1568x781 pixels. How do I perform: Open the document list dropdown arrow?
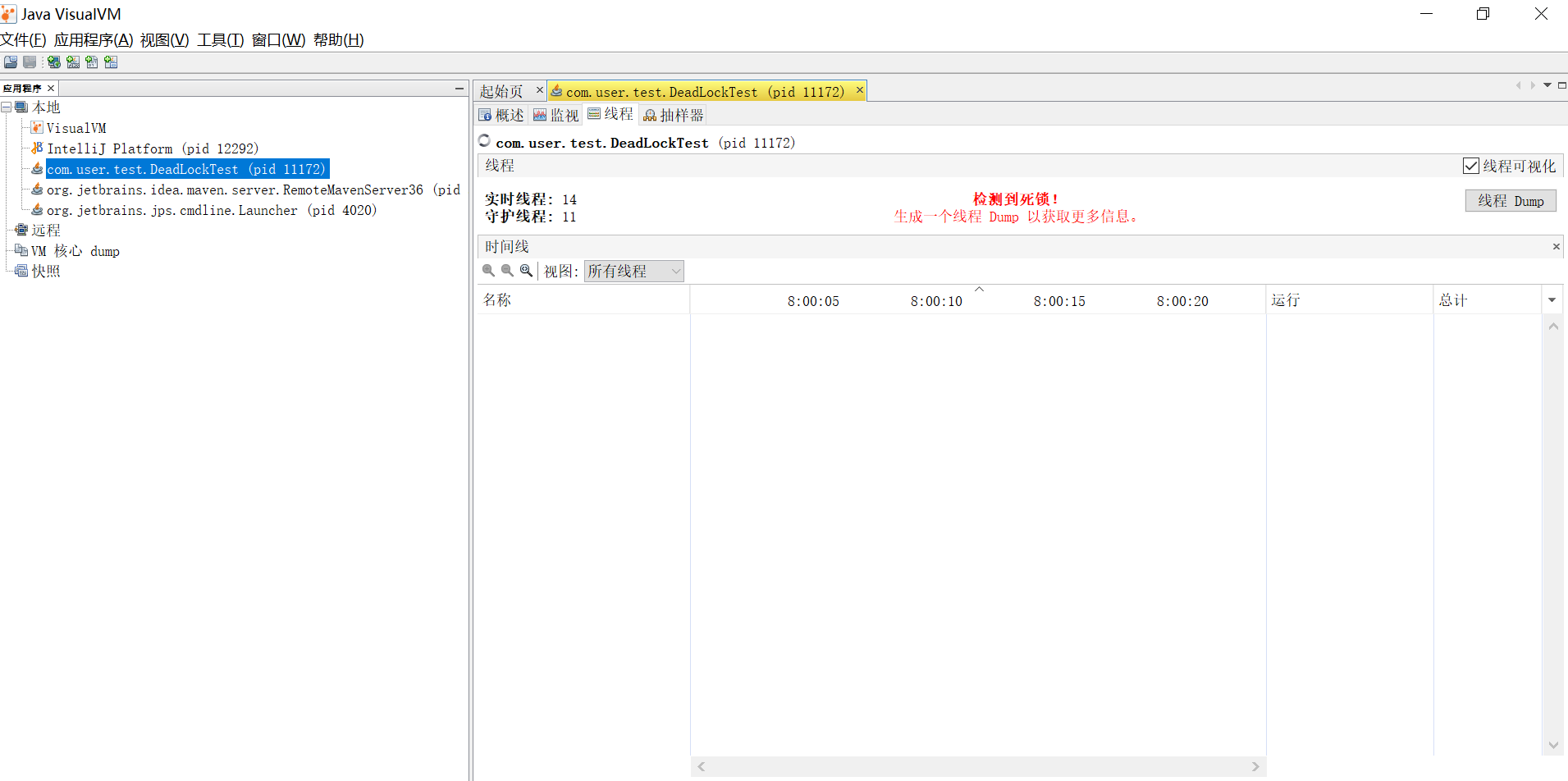point(1547,85)
